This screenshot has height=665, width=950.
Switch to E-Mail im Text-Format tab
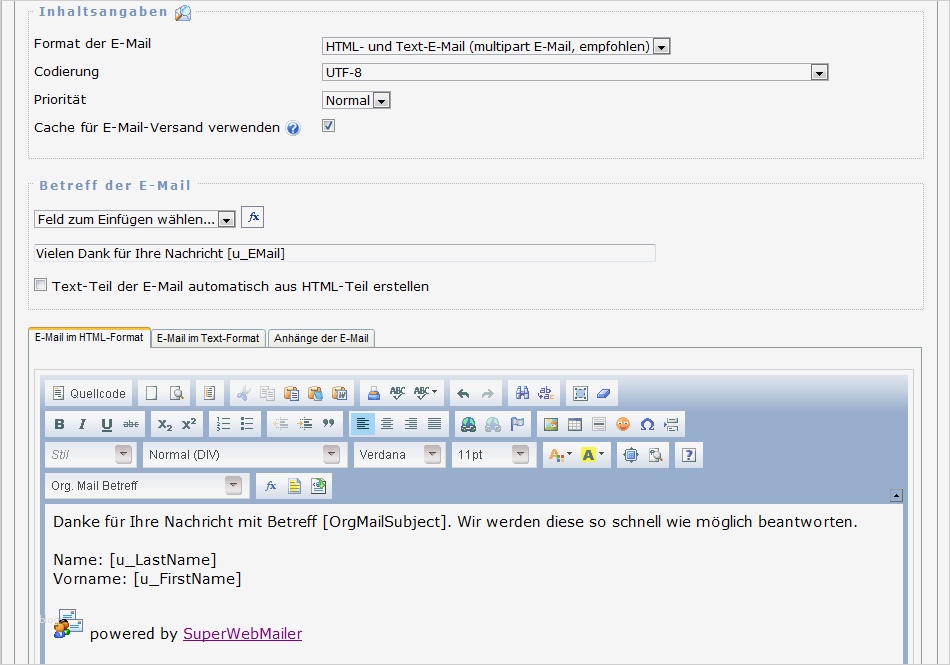click(208, 338)
